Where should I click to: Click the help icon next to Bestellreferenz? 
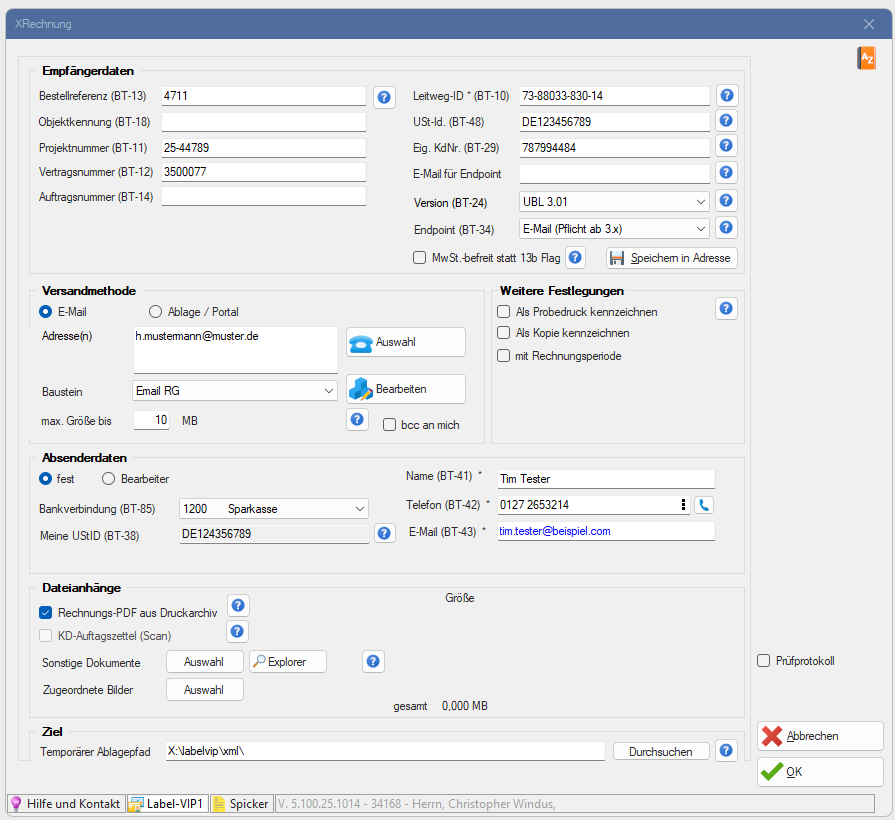click(385, 97)
